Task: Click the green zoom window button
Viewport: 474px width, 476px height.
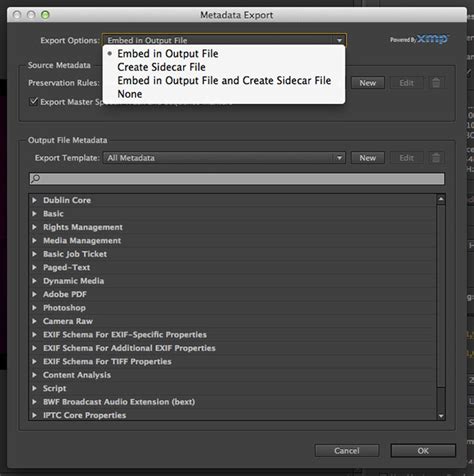Action: 45,15
